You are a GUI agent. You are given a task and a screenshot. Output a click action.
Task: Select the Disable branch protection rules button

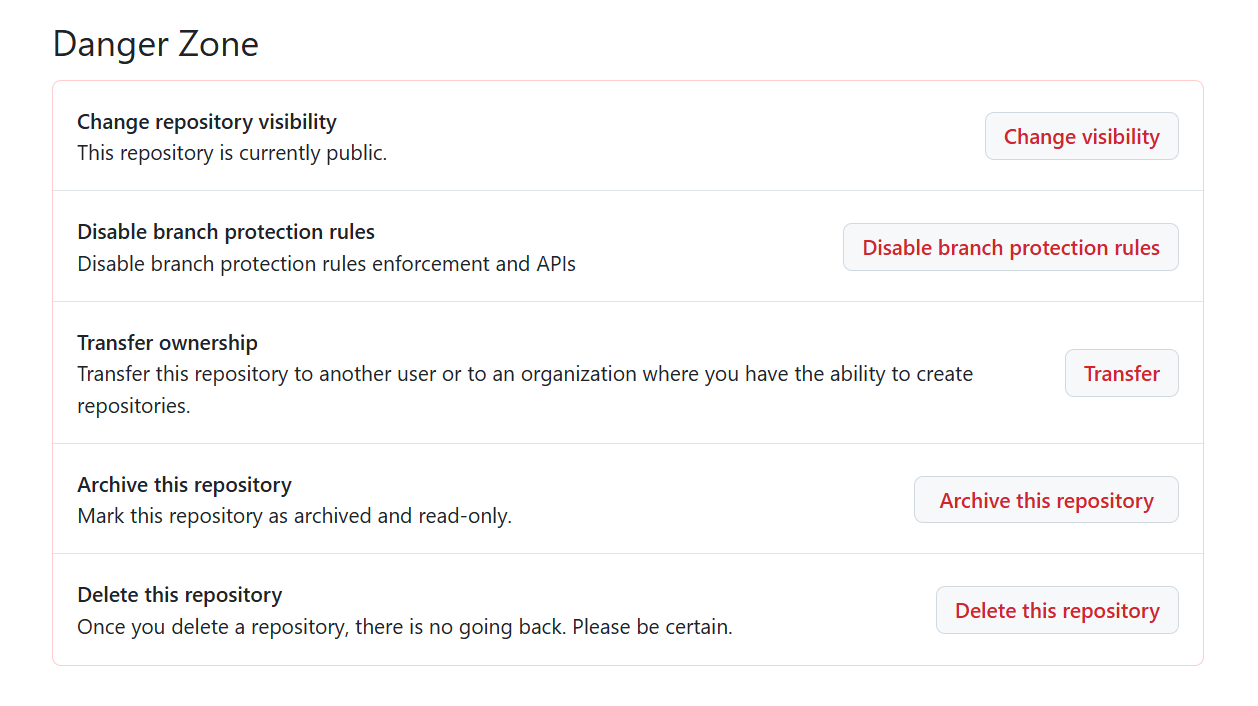point(1010,247)
